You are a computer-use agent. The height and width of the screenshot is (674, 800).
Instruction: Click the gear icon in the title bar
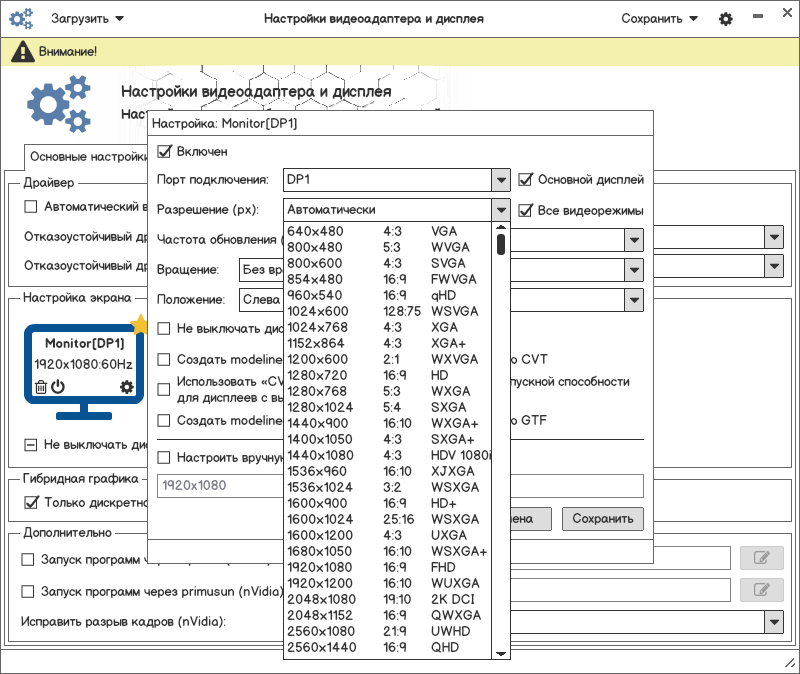tap(726, 19)
